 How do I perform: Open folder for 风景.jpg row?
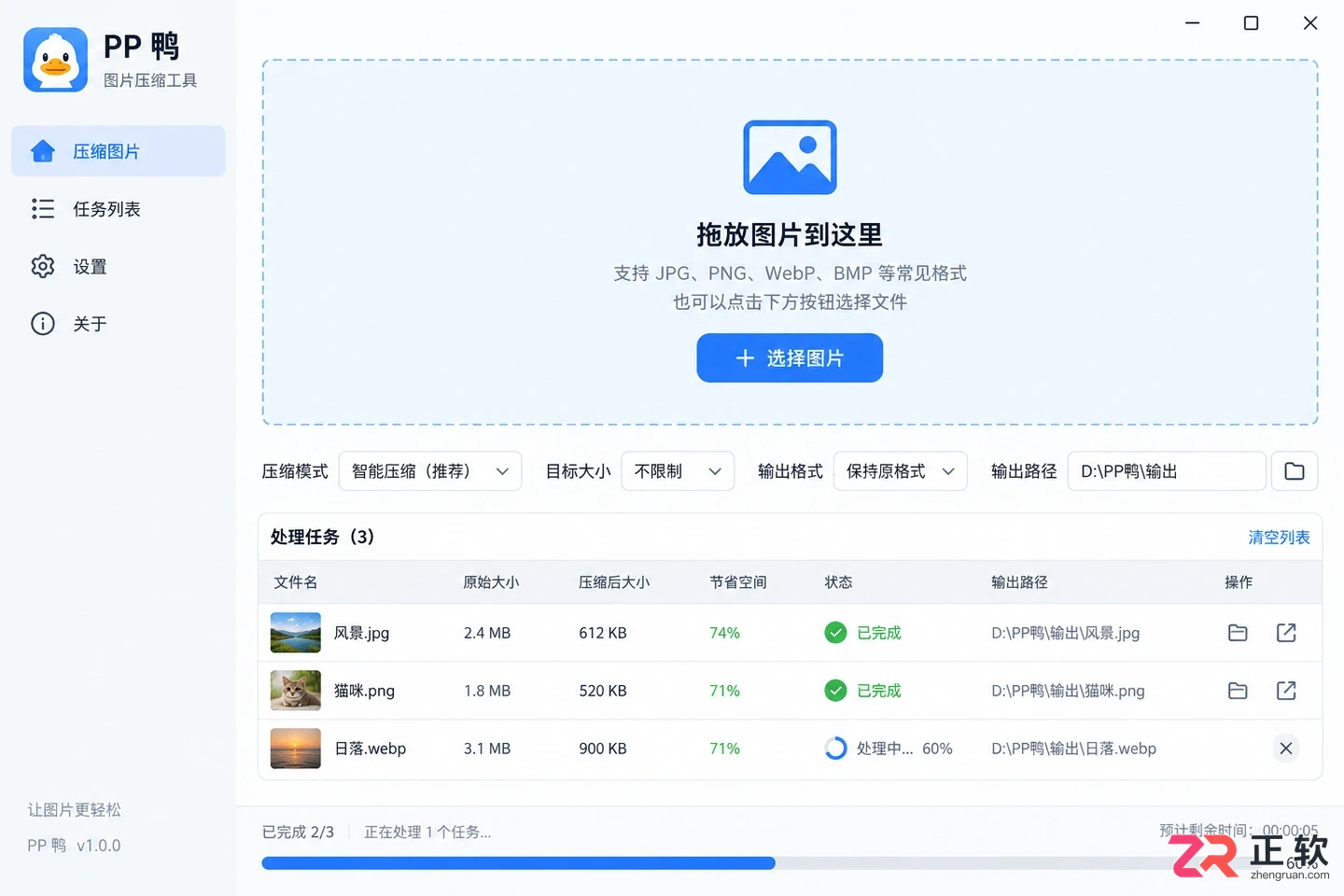pos(1238,633)
